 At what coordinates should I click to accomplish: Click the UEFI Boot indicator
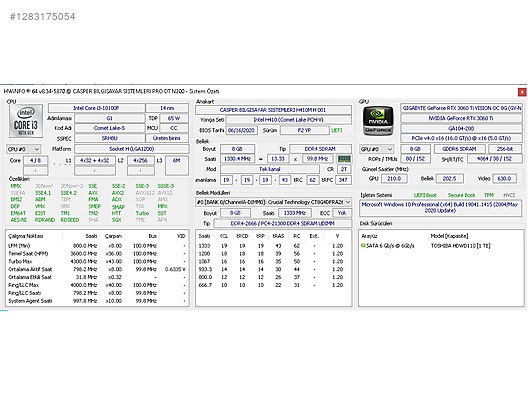coord(425,195)
